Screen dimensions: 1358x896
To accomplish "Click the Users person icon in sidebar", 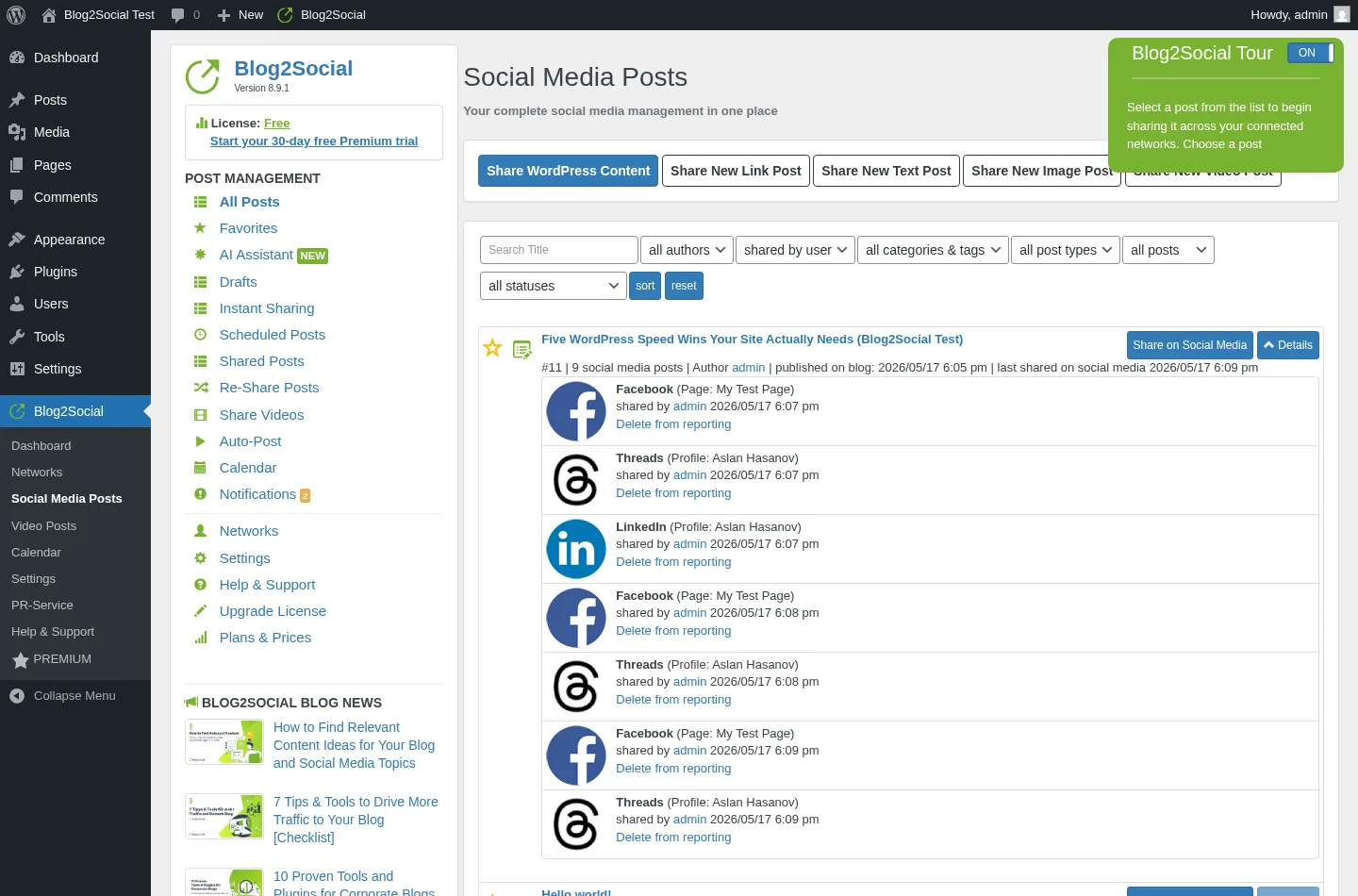I will [17, 304].
